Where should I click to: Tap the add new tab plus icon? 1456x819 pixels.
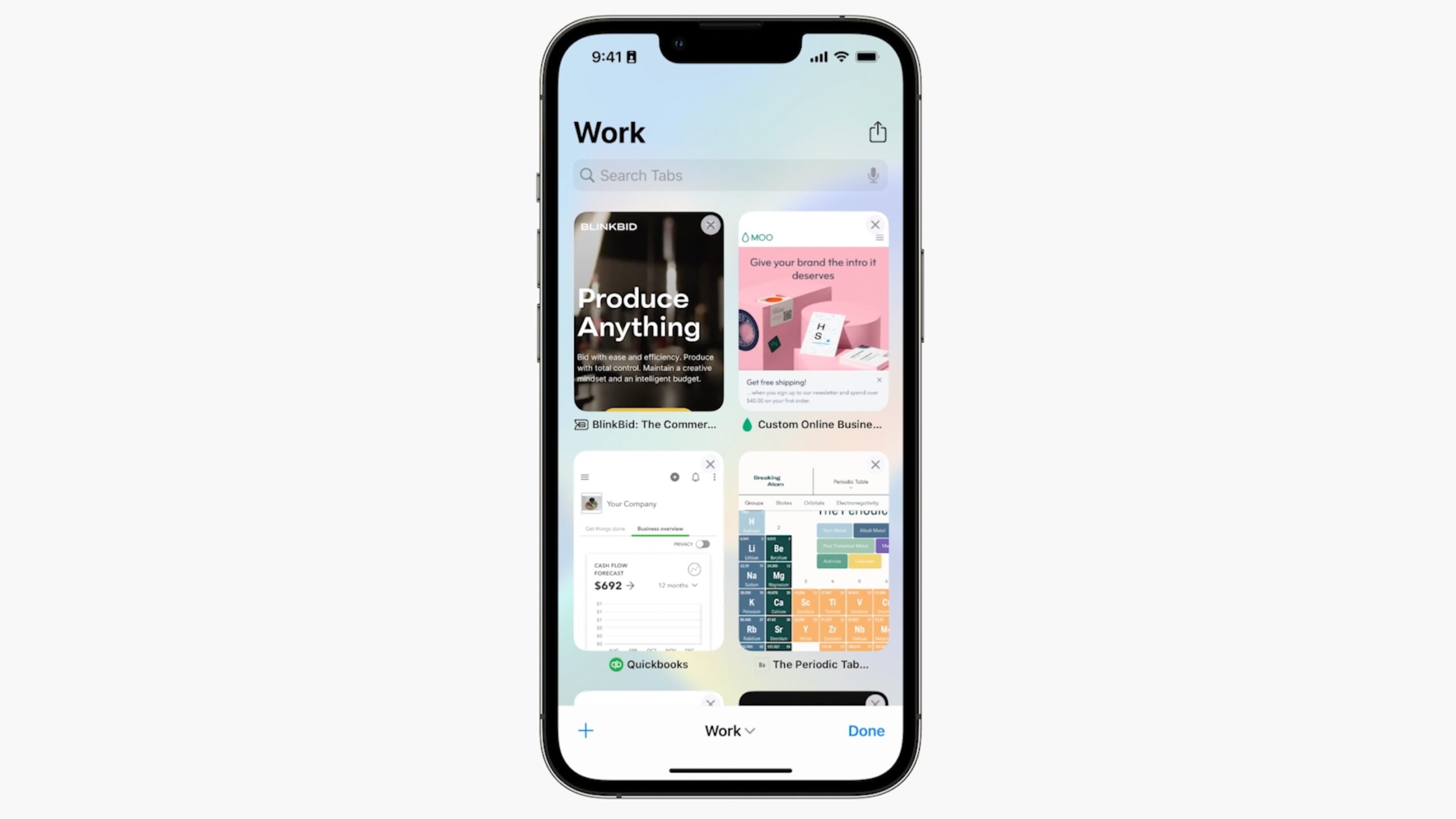[585, 730]
